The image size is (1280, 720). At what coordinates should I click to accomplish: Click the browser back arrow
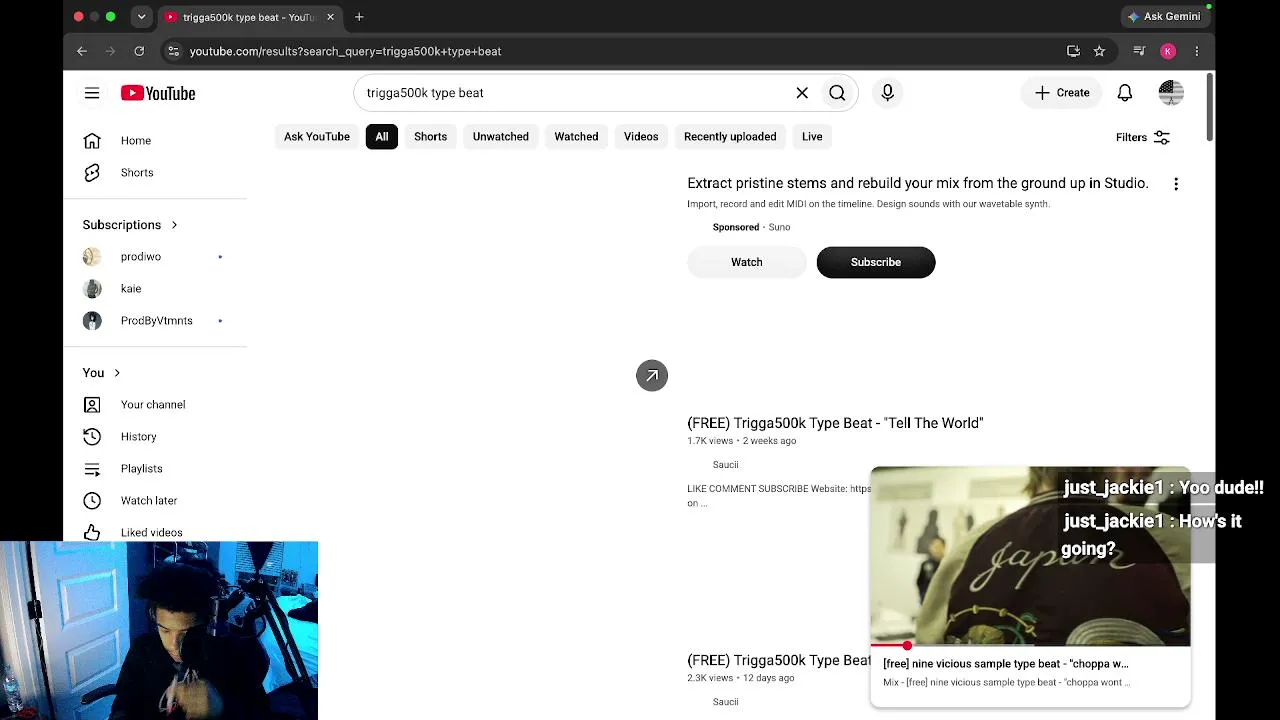tap(82, 51)
